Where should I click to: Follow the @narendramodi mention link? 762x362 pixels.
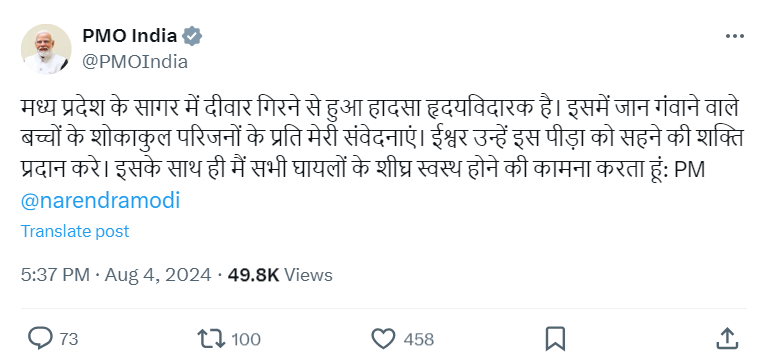[100, 200]
